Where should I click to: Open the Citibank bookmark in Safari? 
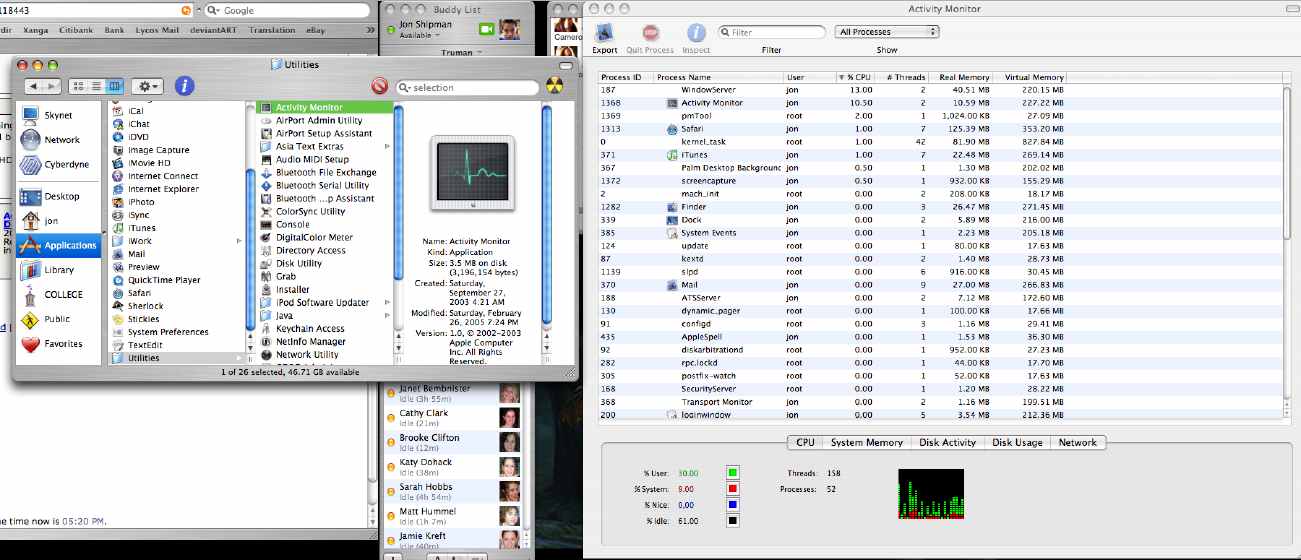coord(75,30)
